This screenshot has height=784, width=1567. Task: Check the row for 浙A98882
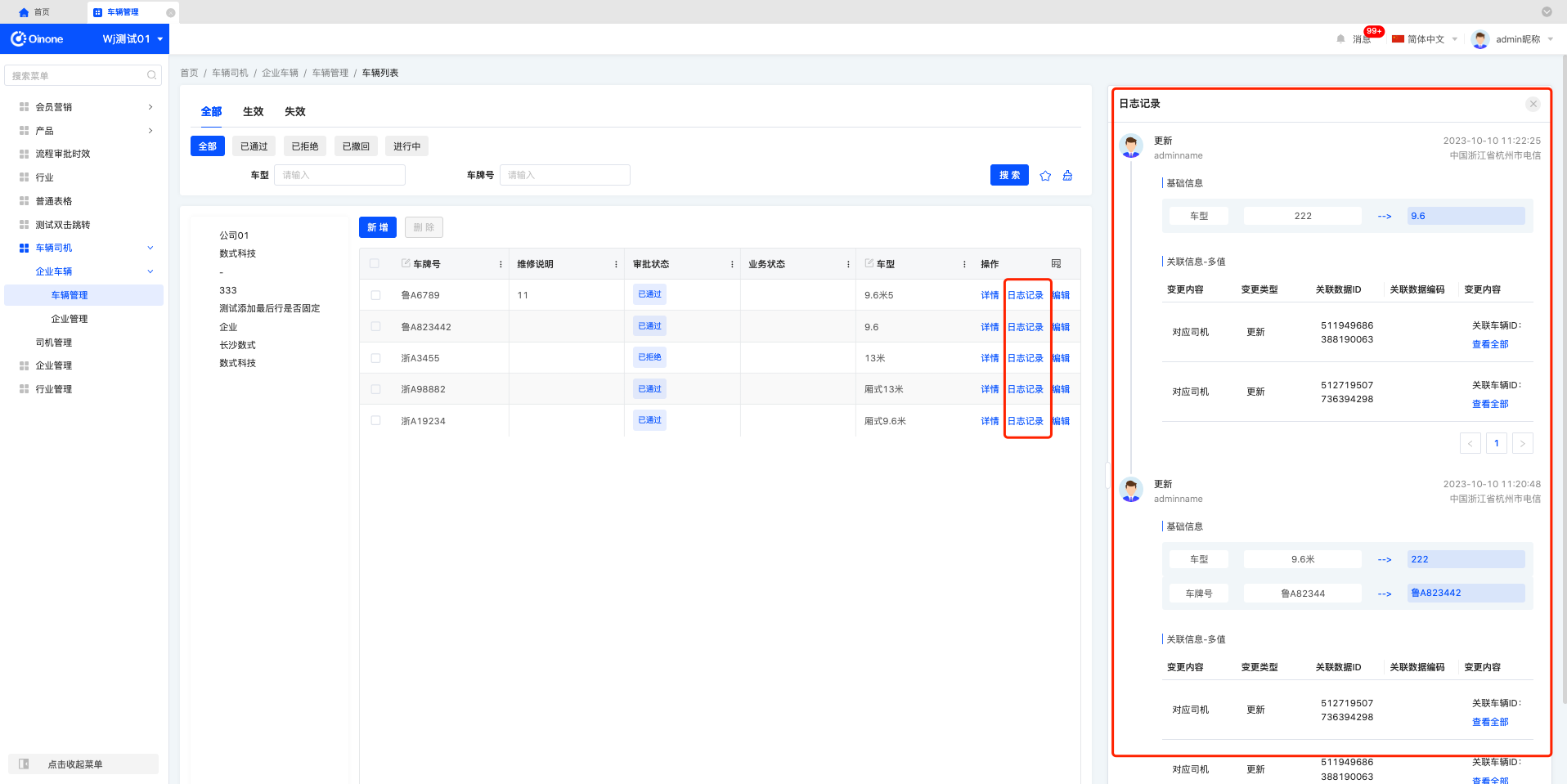375,389
